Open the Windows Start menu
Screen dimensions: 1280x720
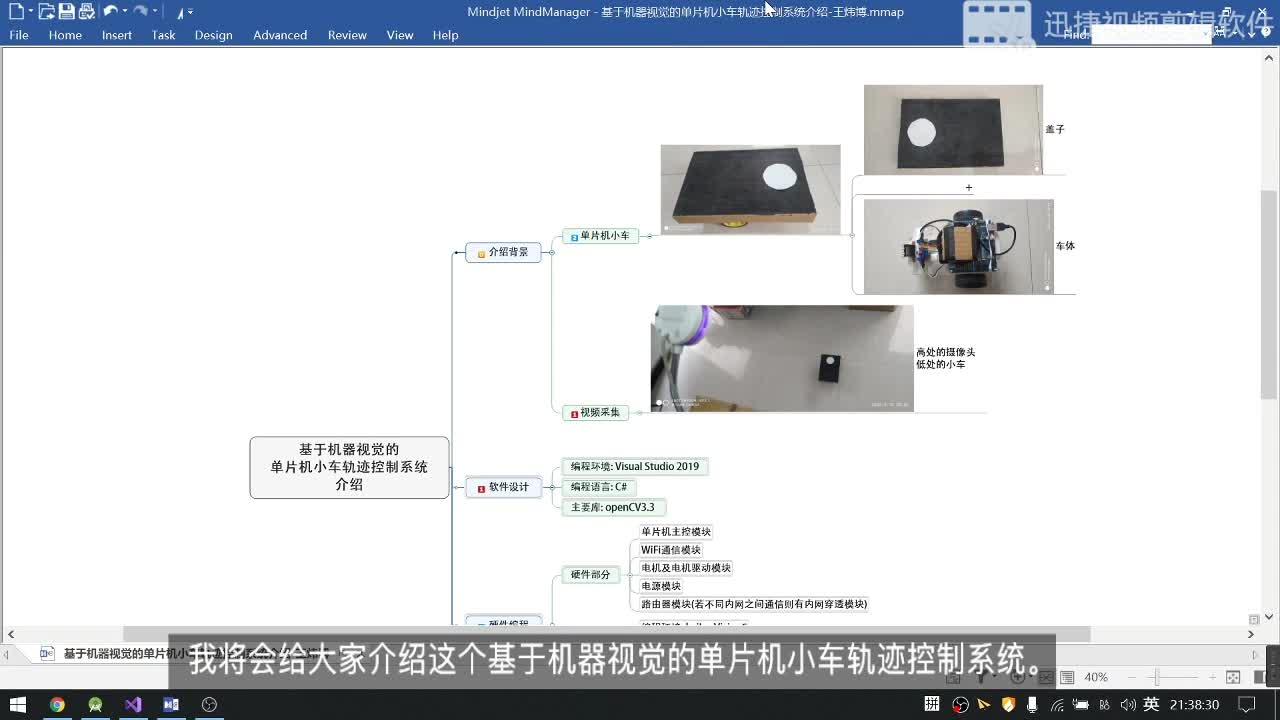click(17, 704)
